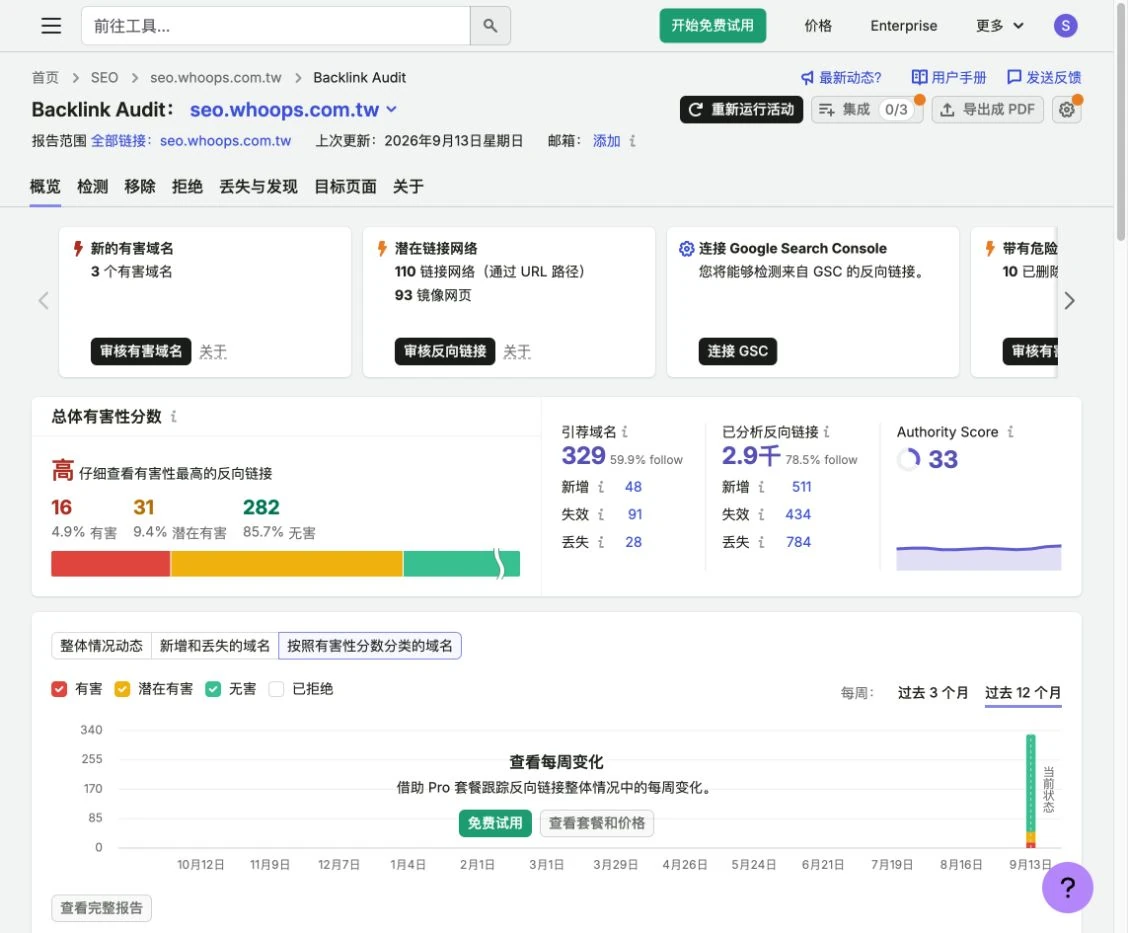Click the 用户手册 book icon
Viewport: 1128px width, 933px height.
click(x=919, y=77)
